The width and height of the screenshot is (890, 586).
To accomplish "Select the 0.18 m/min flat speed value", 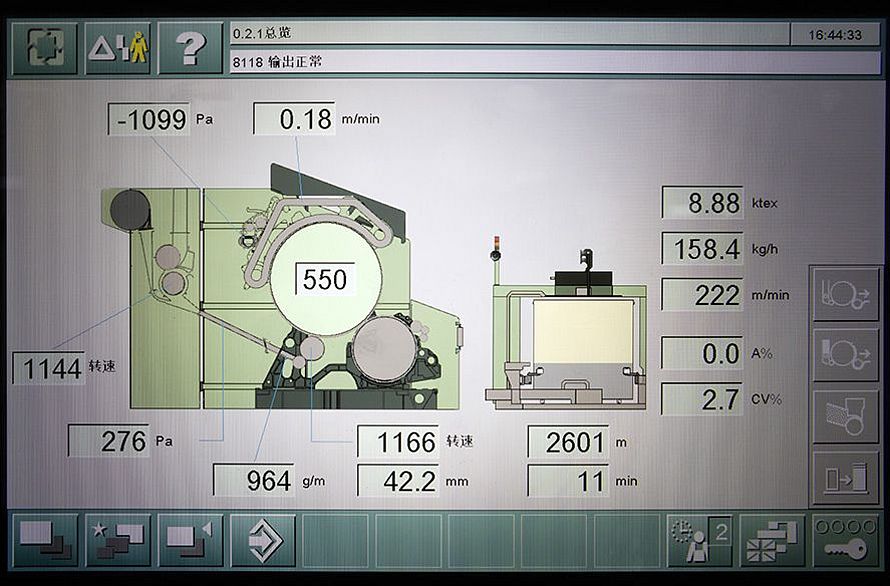I will (x=294, y=119).
